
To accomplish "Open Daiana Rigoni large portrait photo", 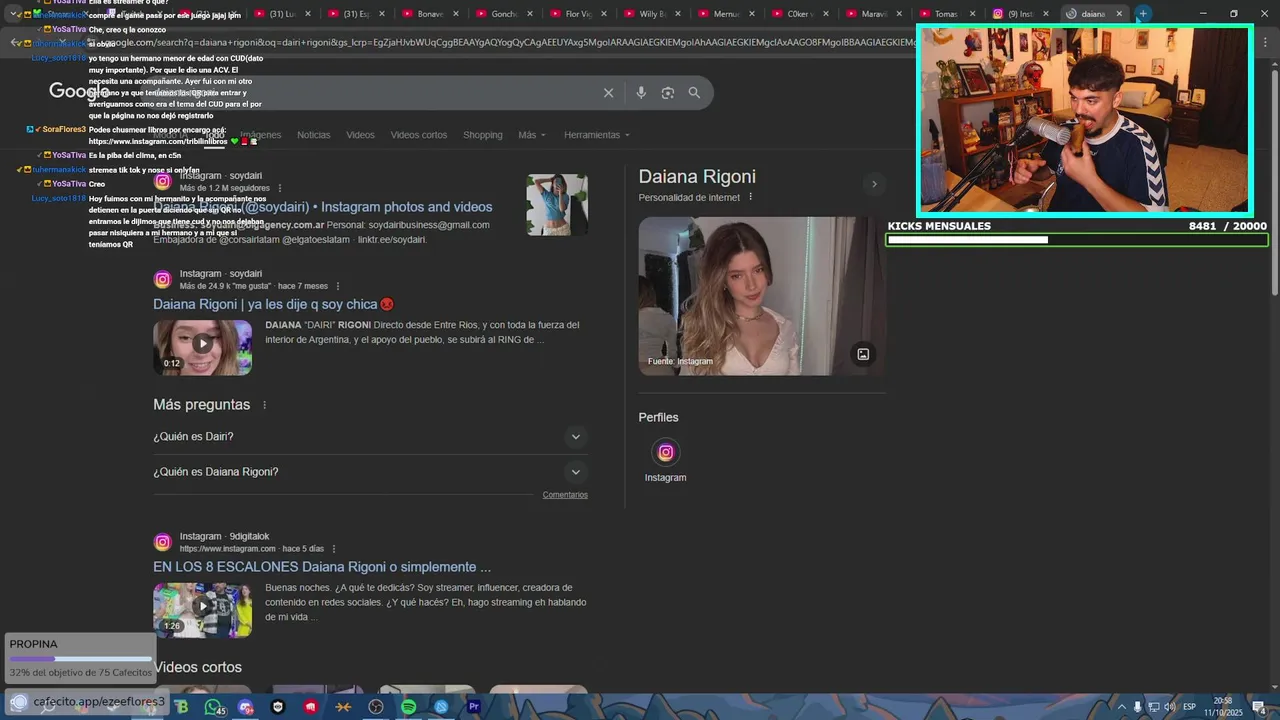I will pyautogui.click(x=762, y=296).
